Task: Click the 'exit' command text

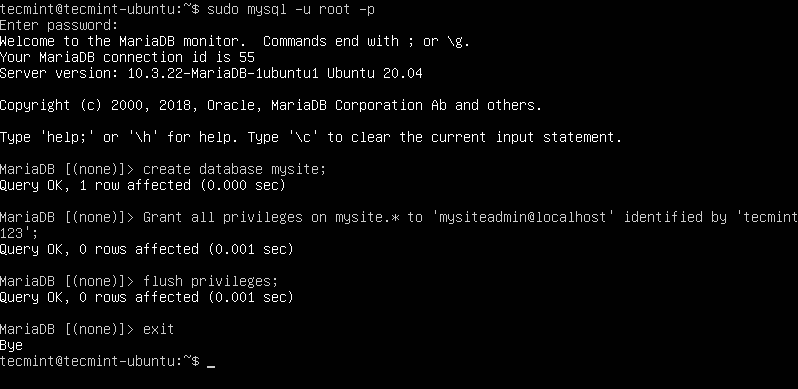Action: point(159,329)
